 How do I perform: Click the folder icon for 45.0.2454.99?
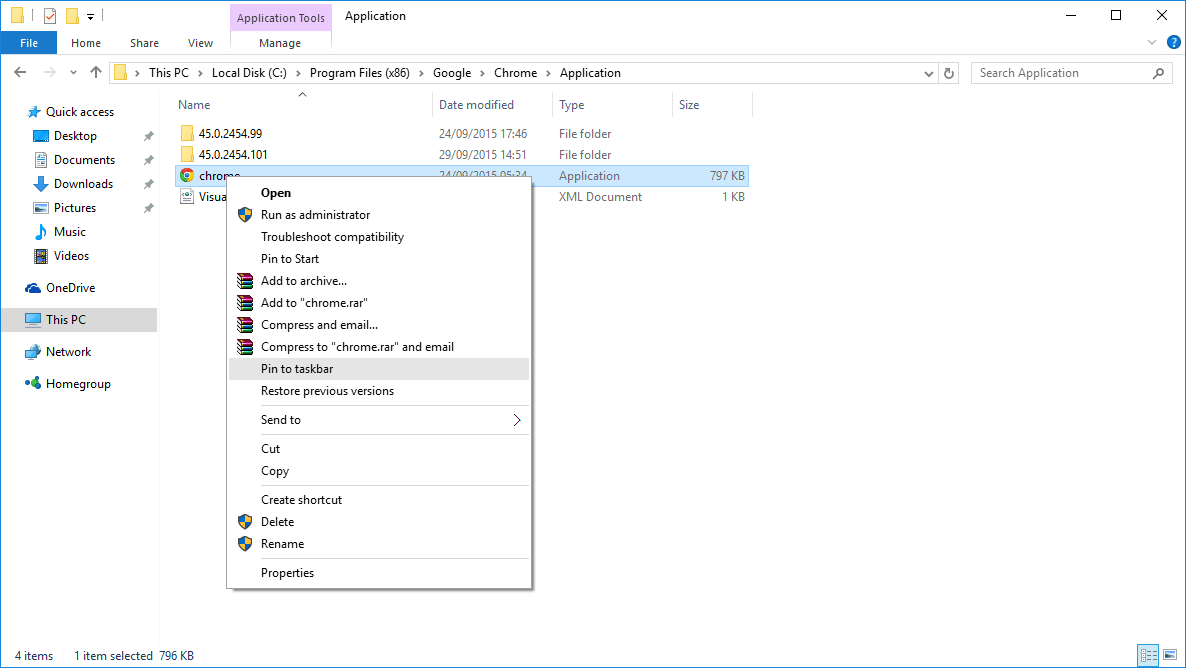(187, 134)
